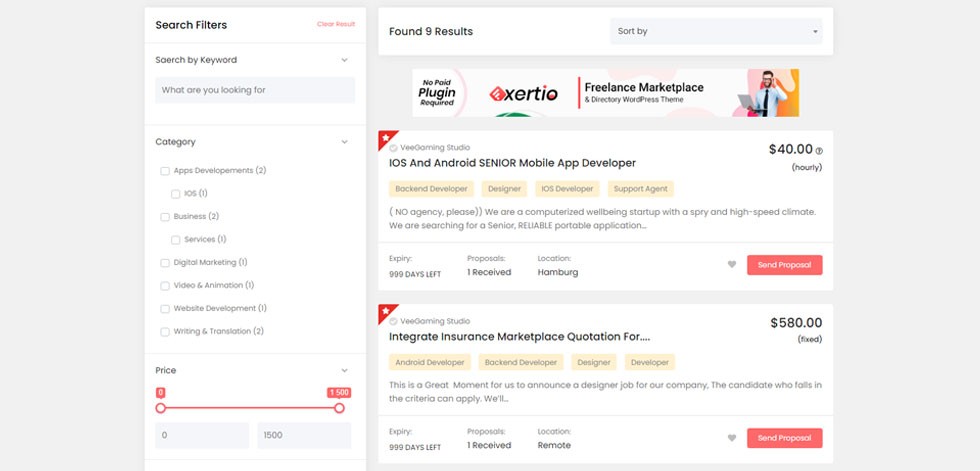
Task: Collapse the Price filter section
Action: coord(344,370)
